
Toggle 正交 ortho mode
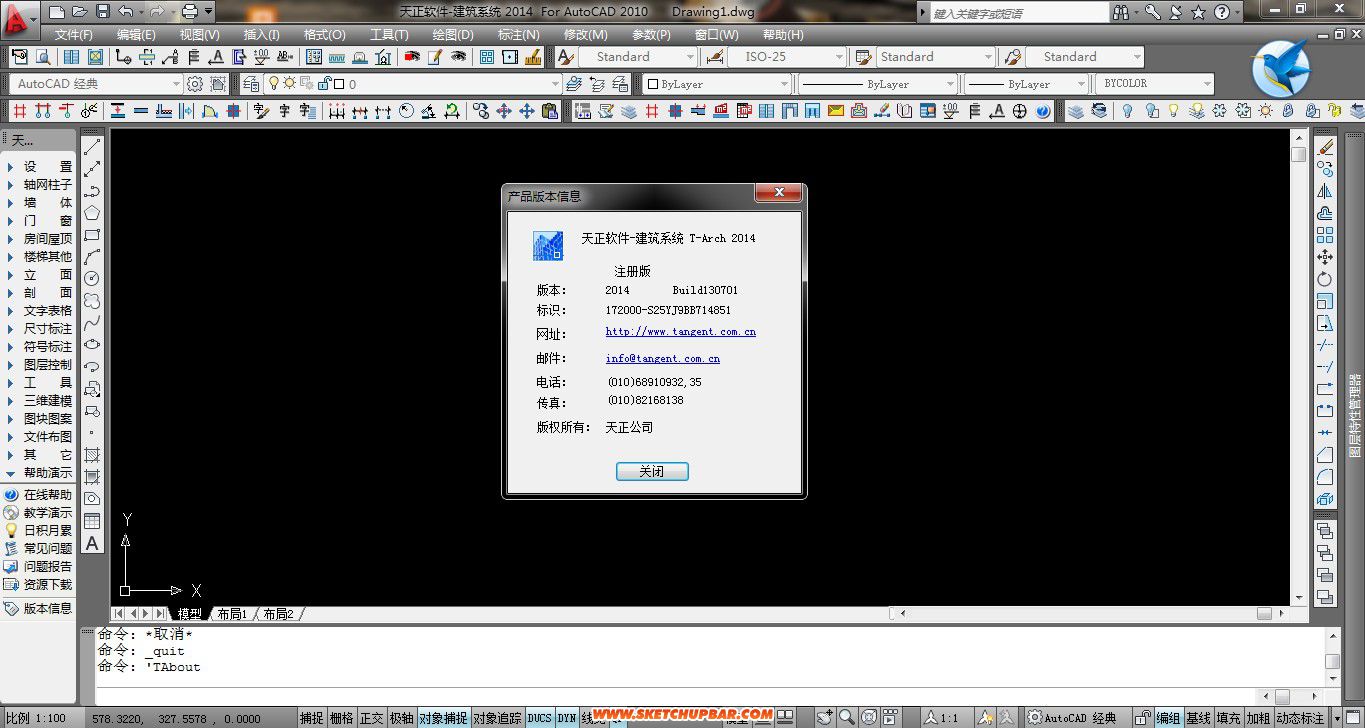click(371, 718)
